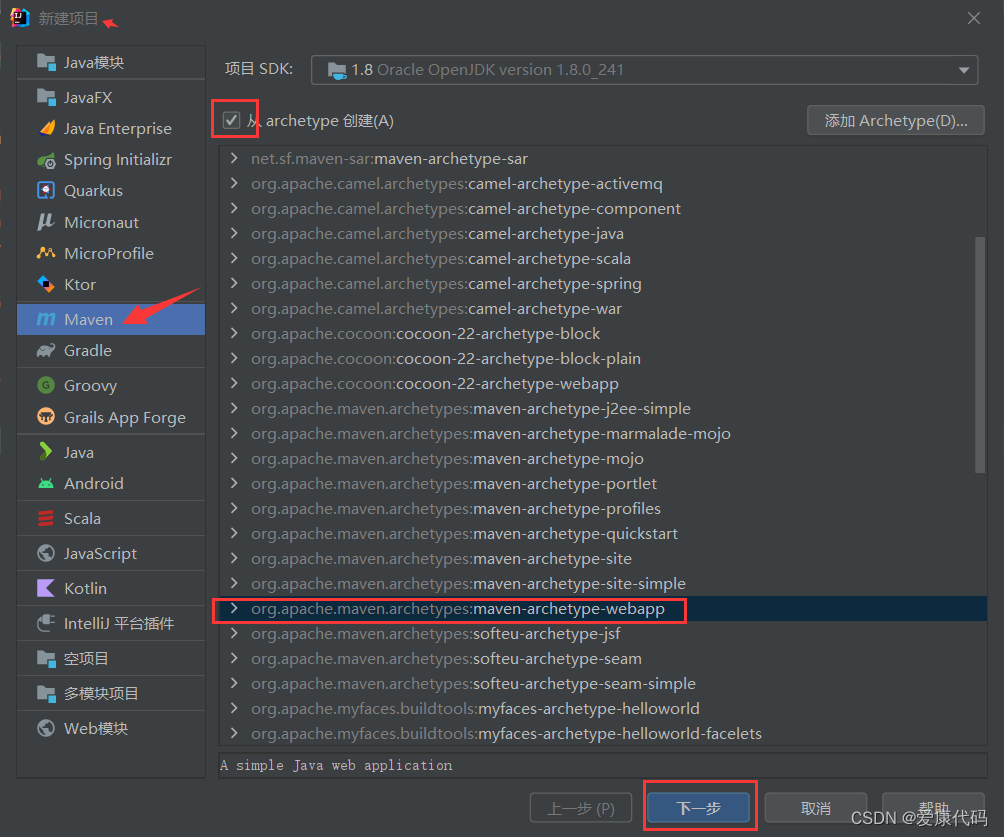This screenshot has width=1004, height=837.
Task: Click the IntelliJ logo in title bar
Action: coord(20,18)
